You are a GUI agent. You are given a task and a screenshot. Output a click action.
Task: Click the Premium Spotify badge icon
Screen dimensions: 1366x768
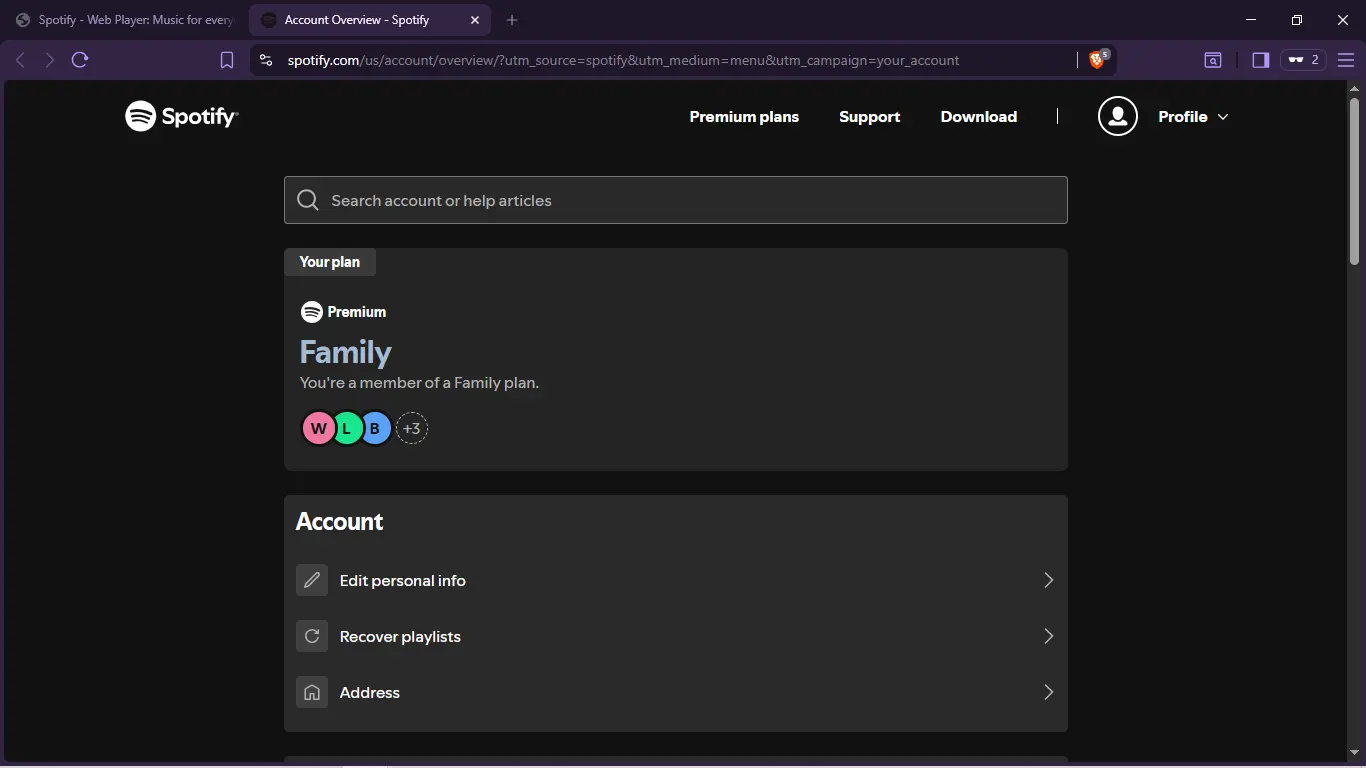311,312
